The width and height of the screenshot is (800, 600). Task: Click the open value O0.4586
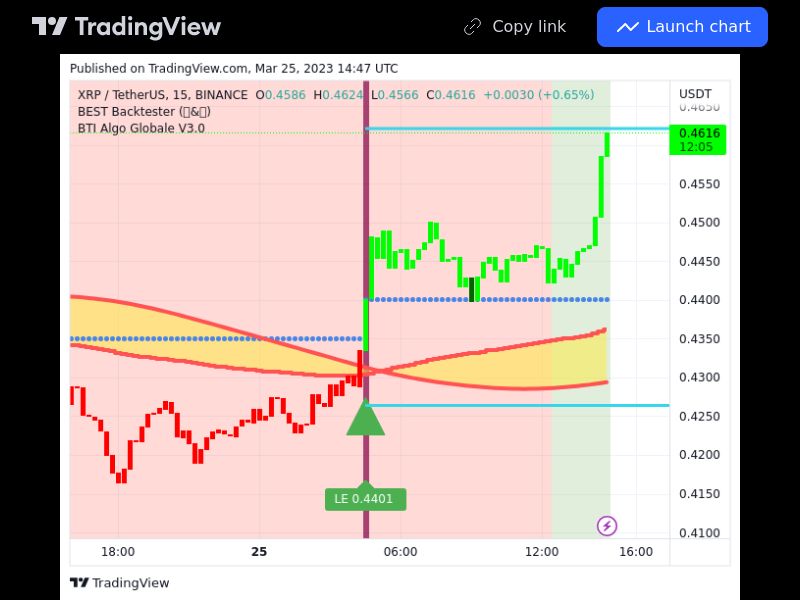point(281,95)
